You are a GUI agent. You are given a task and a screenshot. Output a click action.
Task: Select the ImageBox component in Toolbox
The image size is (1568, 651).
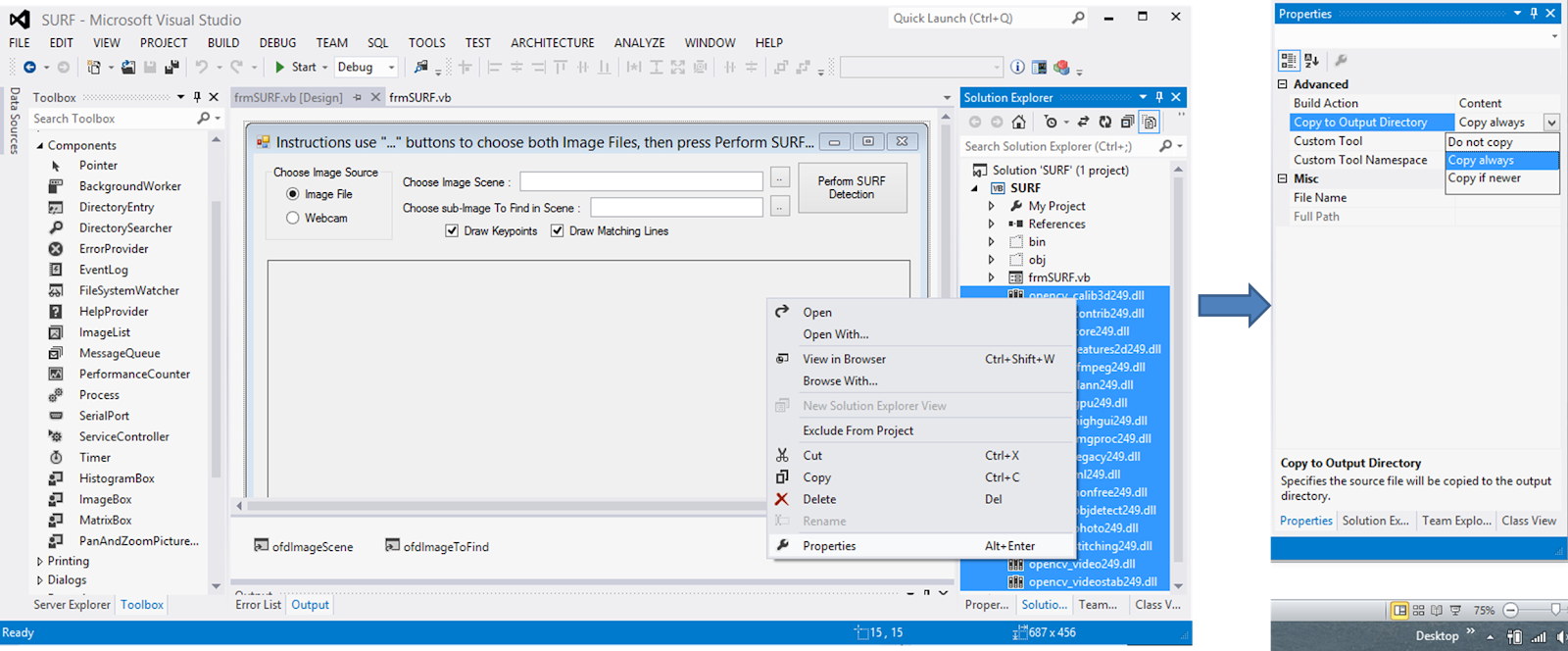click(x=105, y=500)
